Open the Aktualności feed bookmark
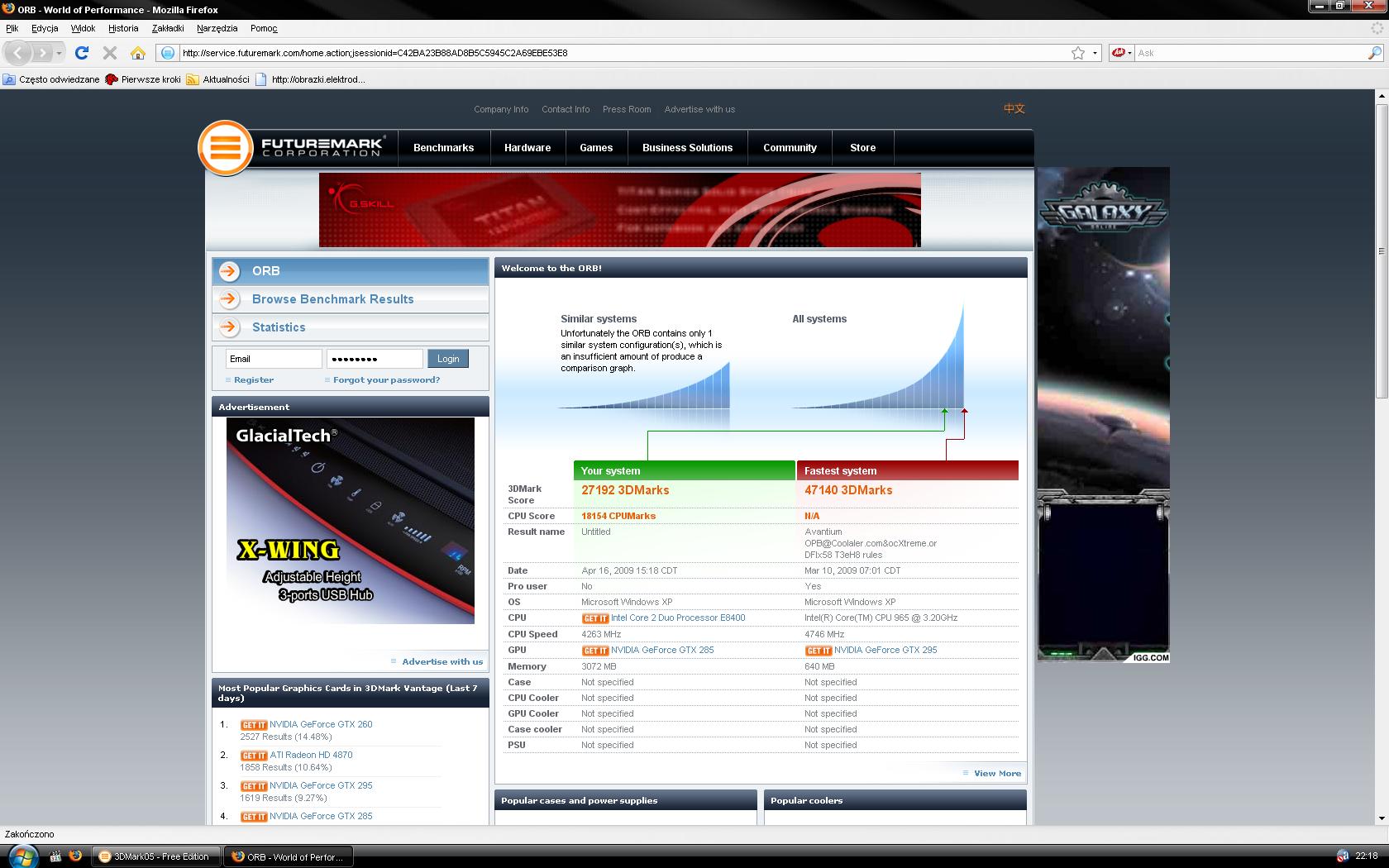Image resolution: width=1389 pixels, height=868 pixels. 217,79
